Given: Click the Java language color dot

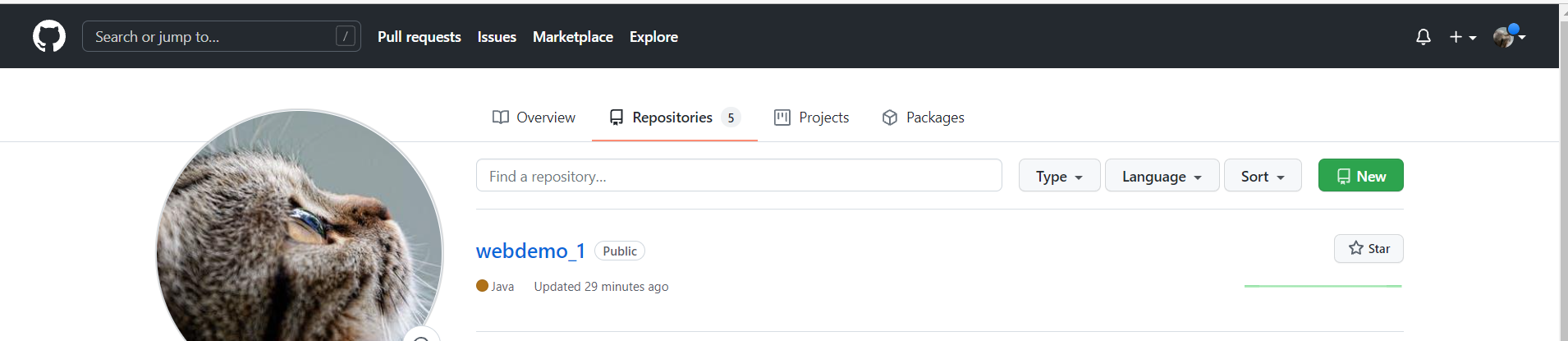Looking at the screenshot, I should [x=482, y=286].
